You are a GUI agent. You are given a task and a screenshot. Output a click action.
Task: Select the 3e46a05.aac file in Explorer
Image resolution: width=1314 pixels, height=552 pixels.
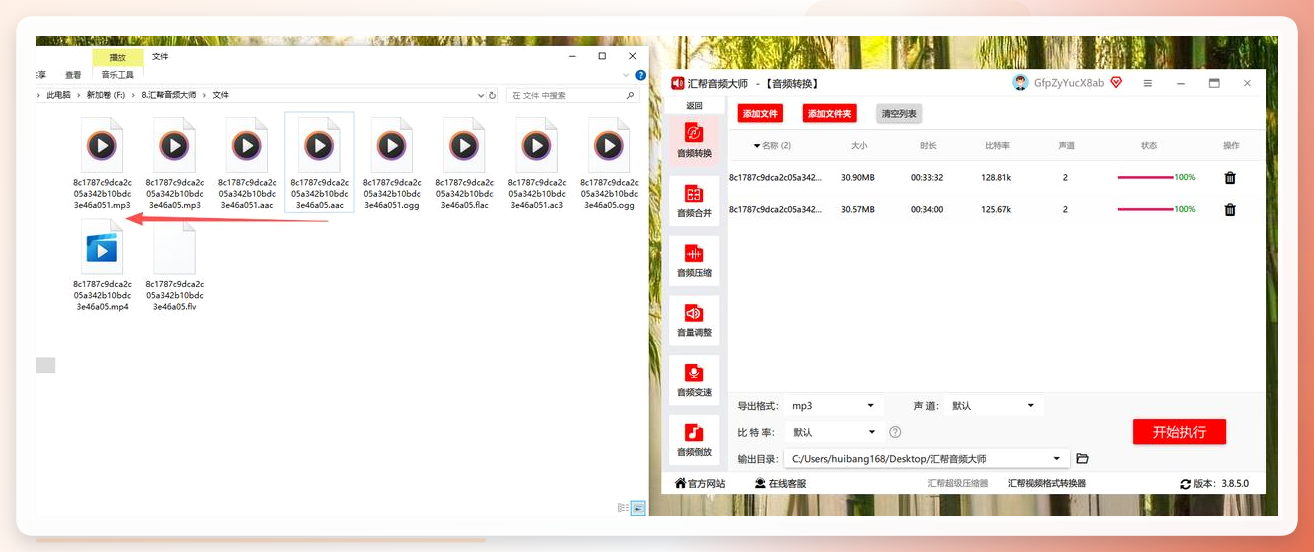(319, 162)
